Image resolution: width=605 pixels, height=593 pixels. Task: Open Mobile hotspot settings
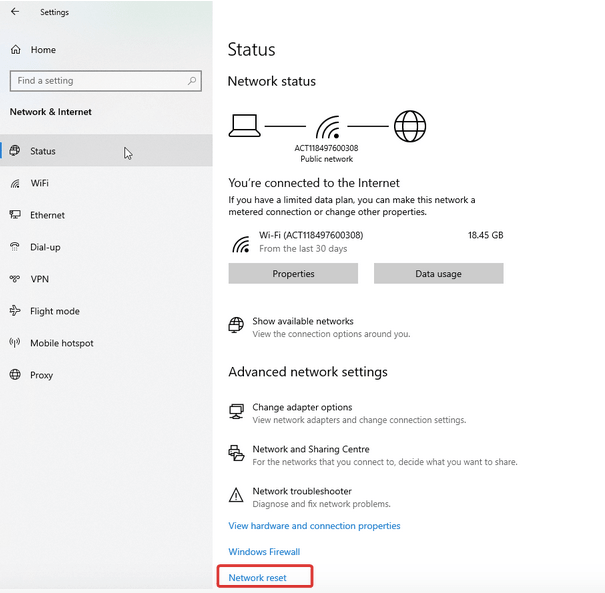(x=106, y=343)
